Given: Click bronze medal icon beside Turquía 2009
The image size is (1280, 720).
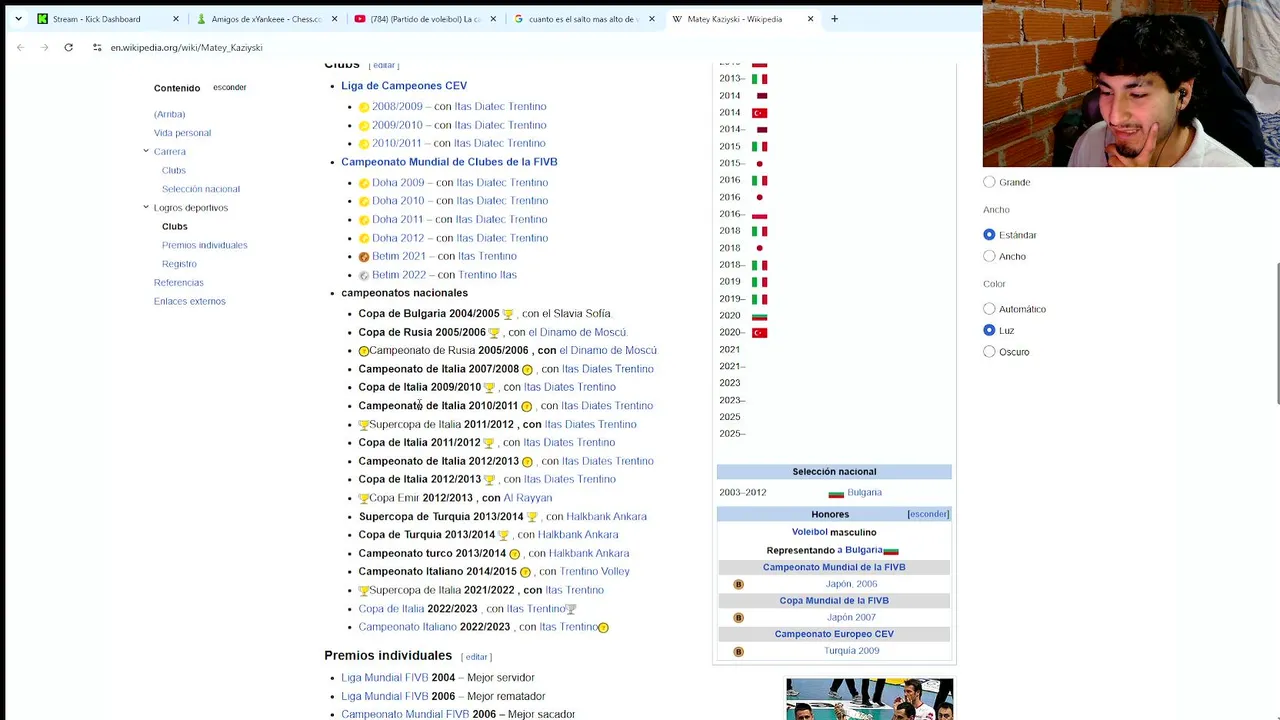Looking at the screenshot, I should pyautogui.click(x=738, y=651).
